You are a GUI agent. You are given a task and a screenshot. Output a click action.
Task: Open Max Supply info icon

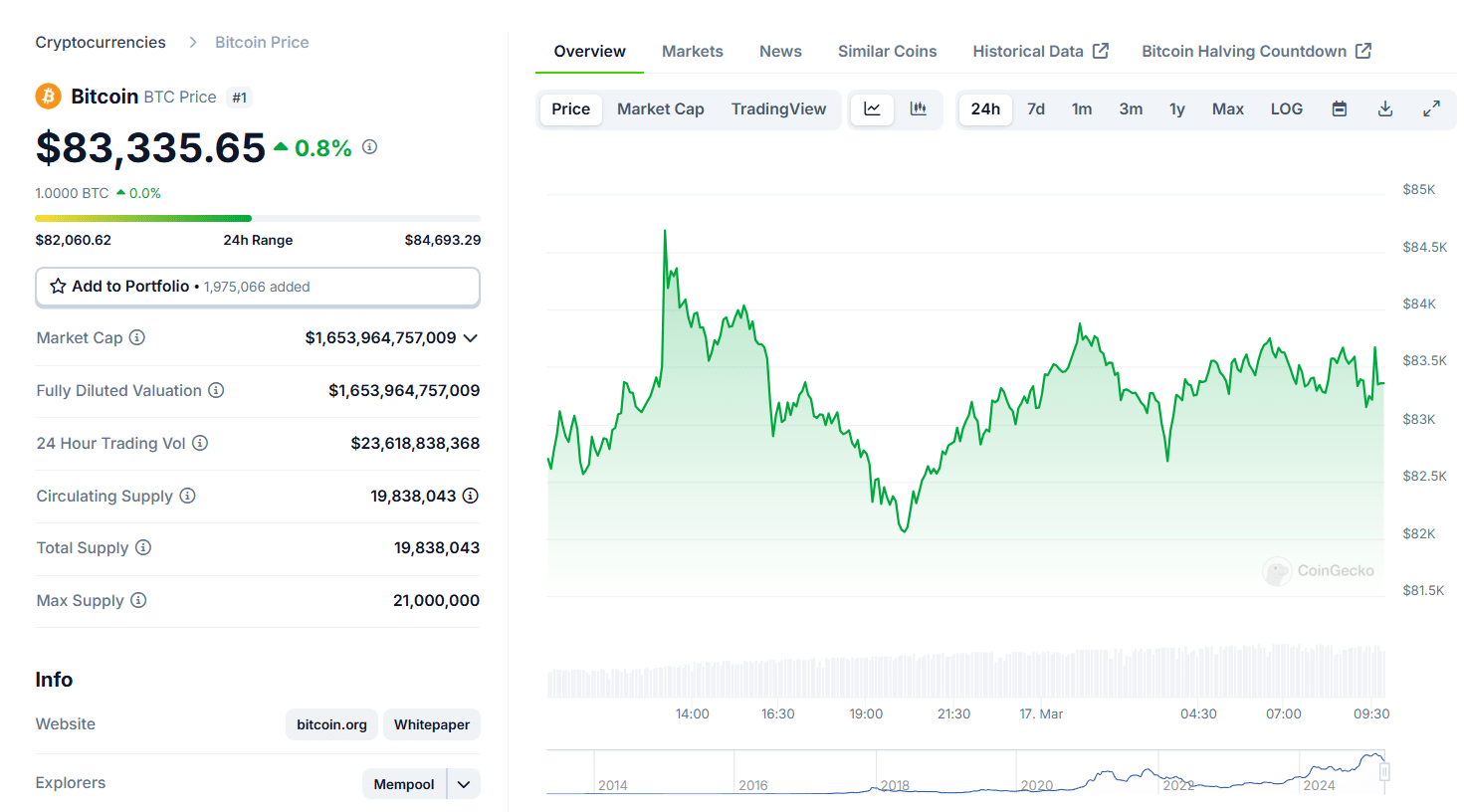[138, 600]
